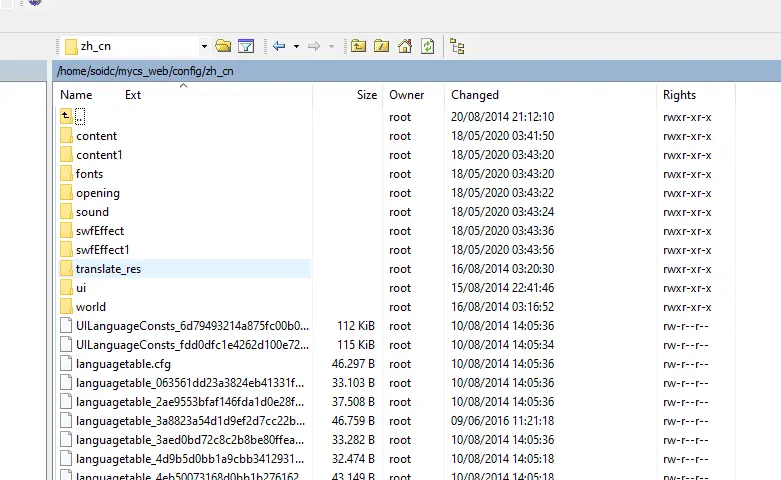Click the folder icon next to sound
This screenshot has height=480, width=781.
pos(66,212)
